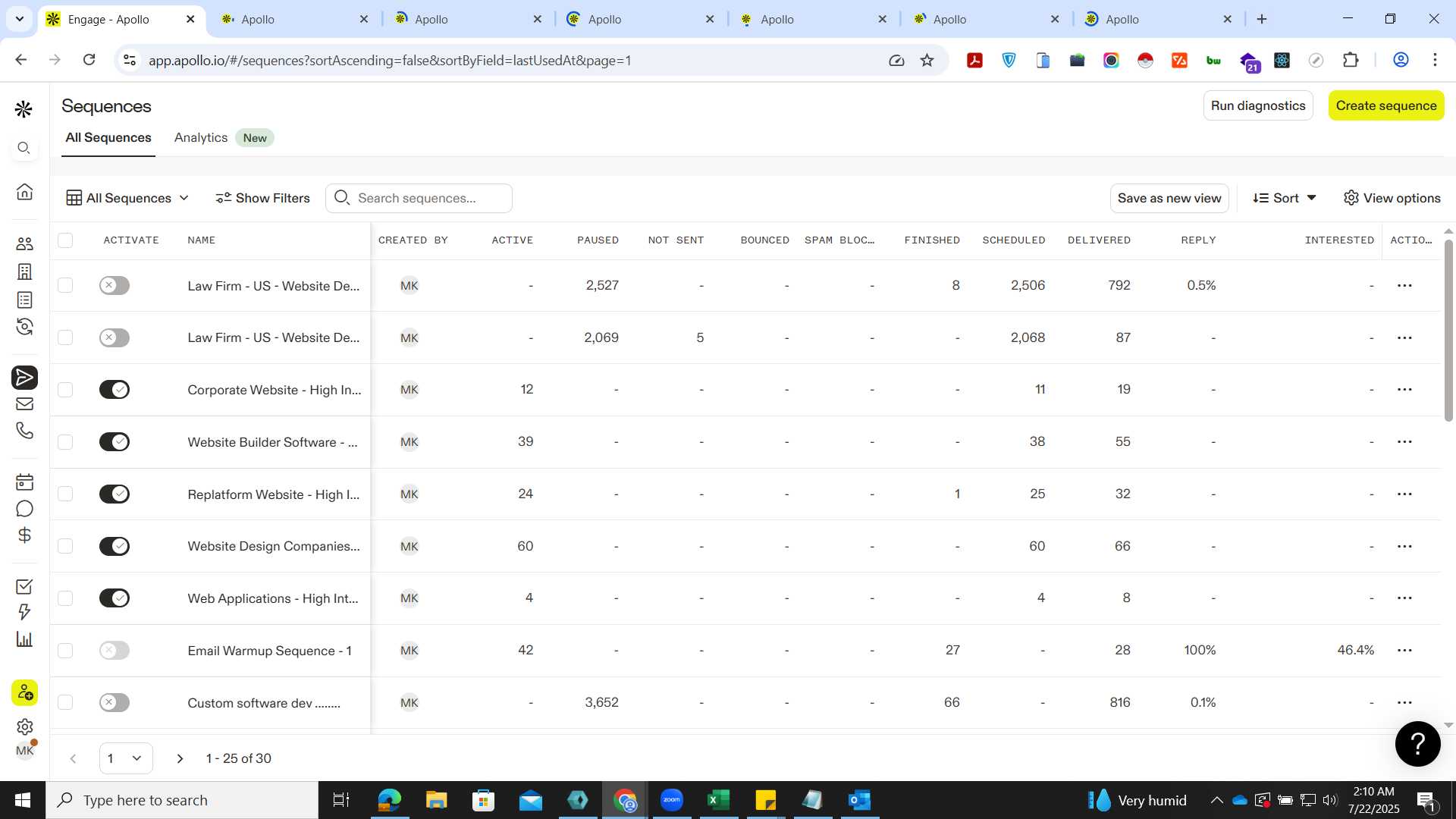Open the Meetings calendar sidebar icon
The width and height of the screenshot is (1456, 819).
coord(24,482)
